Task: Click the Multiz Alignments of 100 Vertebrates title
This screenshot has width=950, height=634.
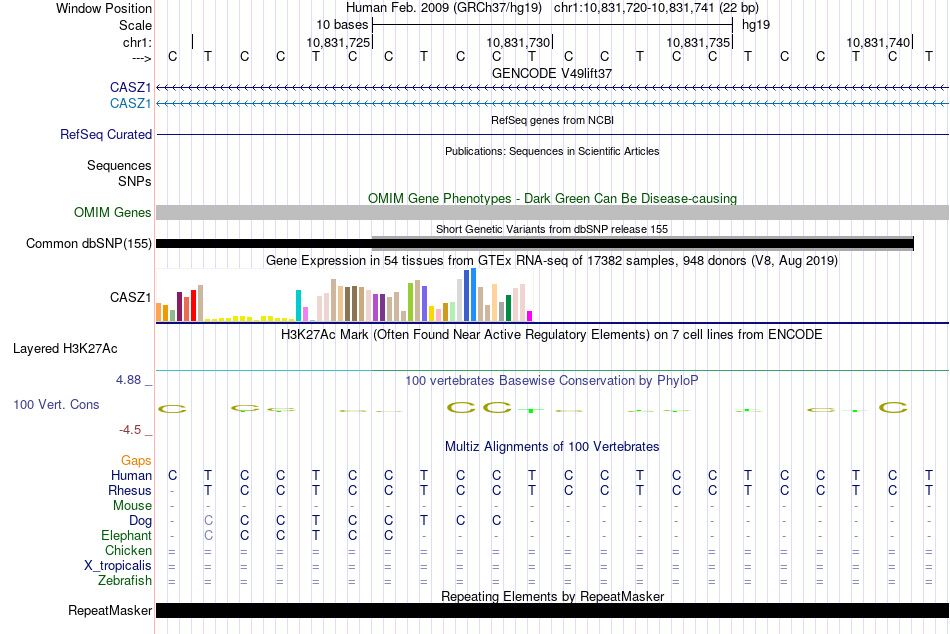Action: tap(552, 446)
